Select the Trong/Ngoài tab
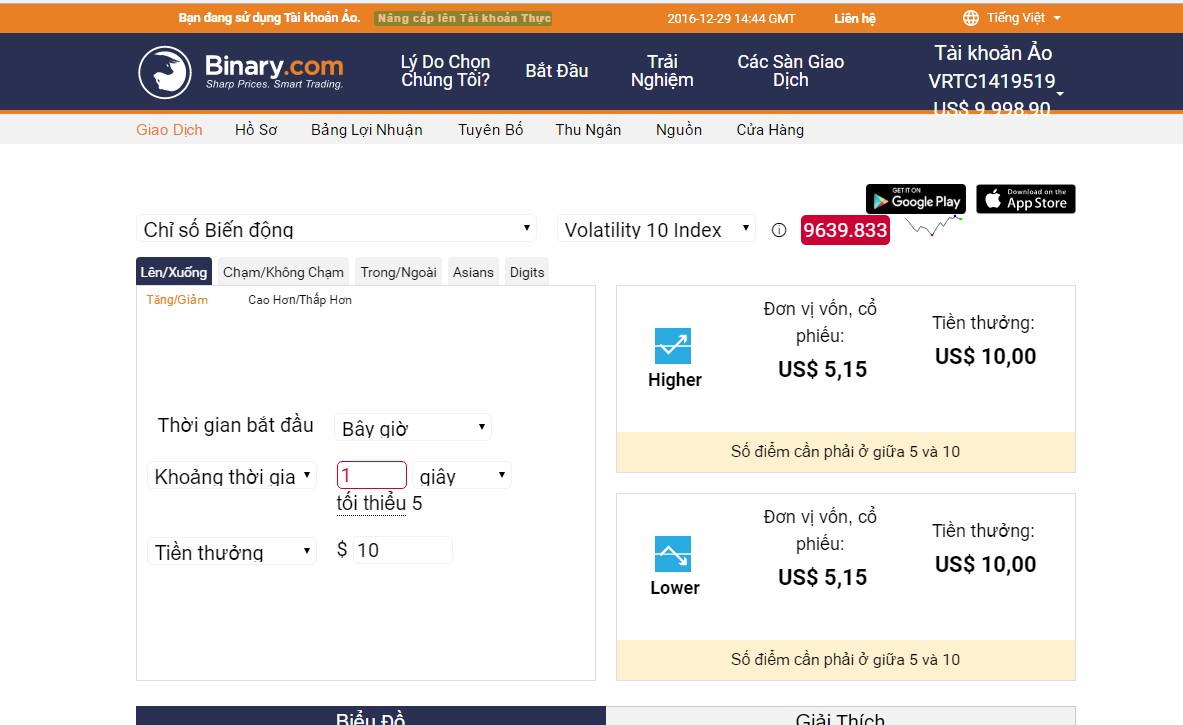The image size is (1183, 725). pyautogui.click(x=398, y=272)
